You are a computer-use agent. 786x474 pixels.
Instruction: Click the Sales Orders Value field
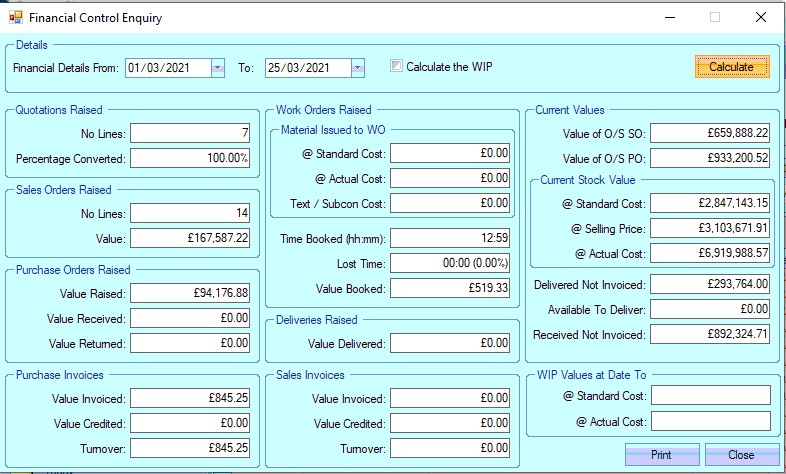[191, 238]
